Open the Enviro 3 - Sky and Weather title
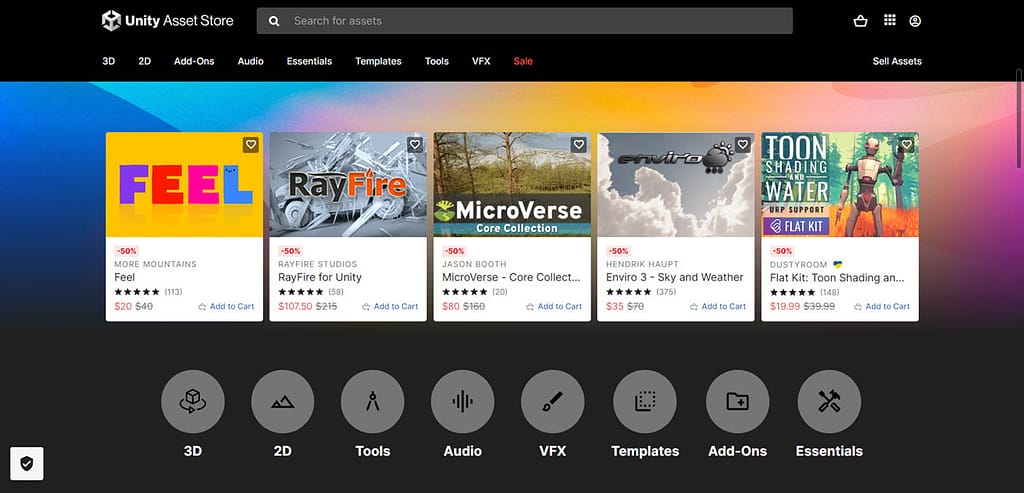This screenshot has height=493, width=1024. click(675, 278)
